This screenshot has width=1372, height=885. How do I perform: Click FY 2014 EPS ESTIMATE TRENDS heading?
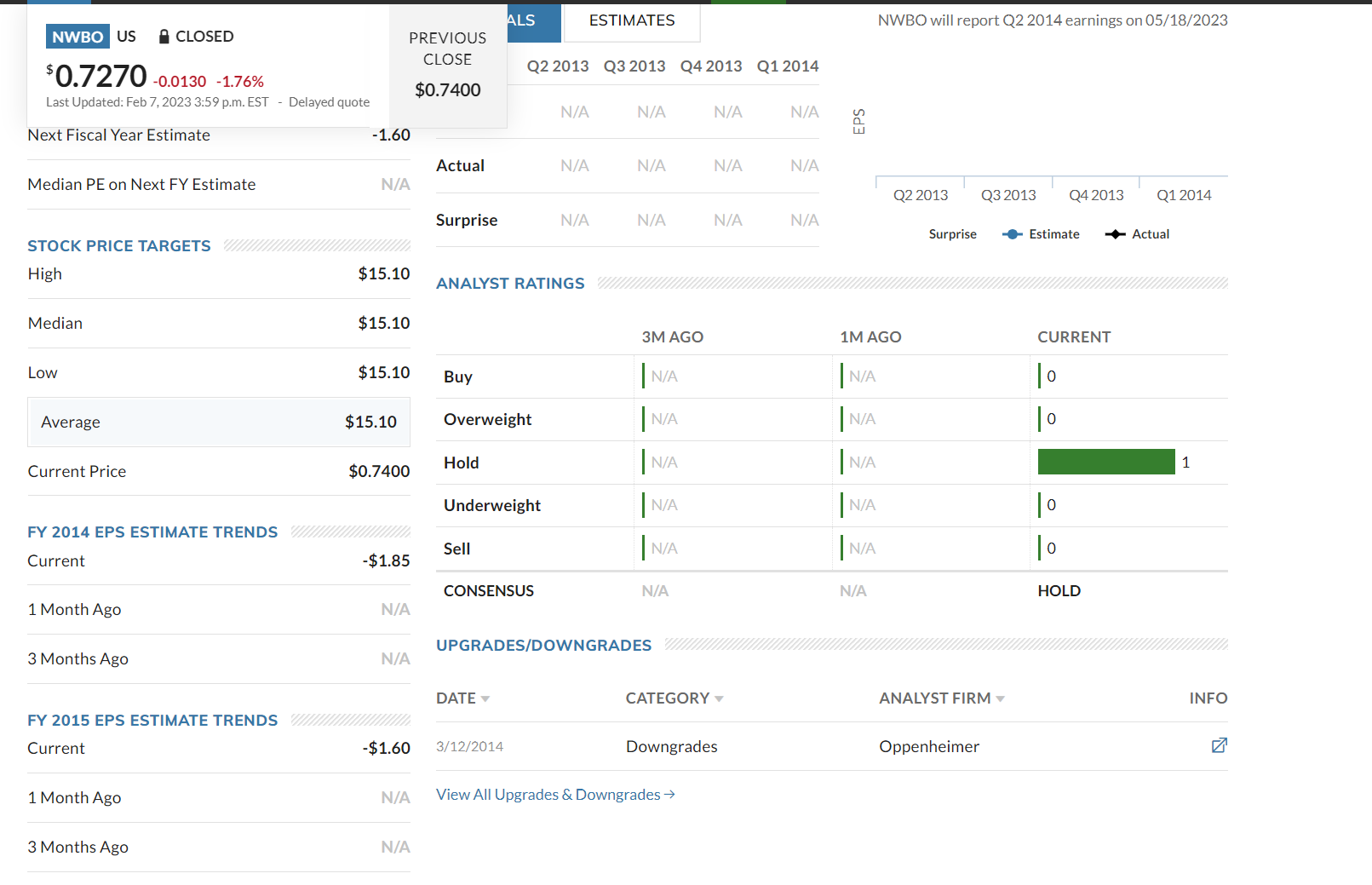(152, 532)
